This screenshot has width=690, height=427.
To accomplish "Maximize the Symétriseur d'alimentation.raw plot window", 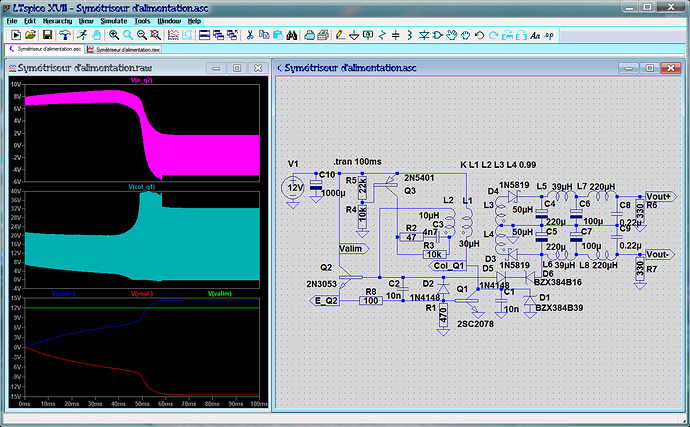I will pos(237,68).
